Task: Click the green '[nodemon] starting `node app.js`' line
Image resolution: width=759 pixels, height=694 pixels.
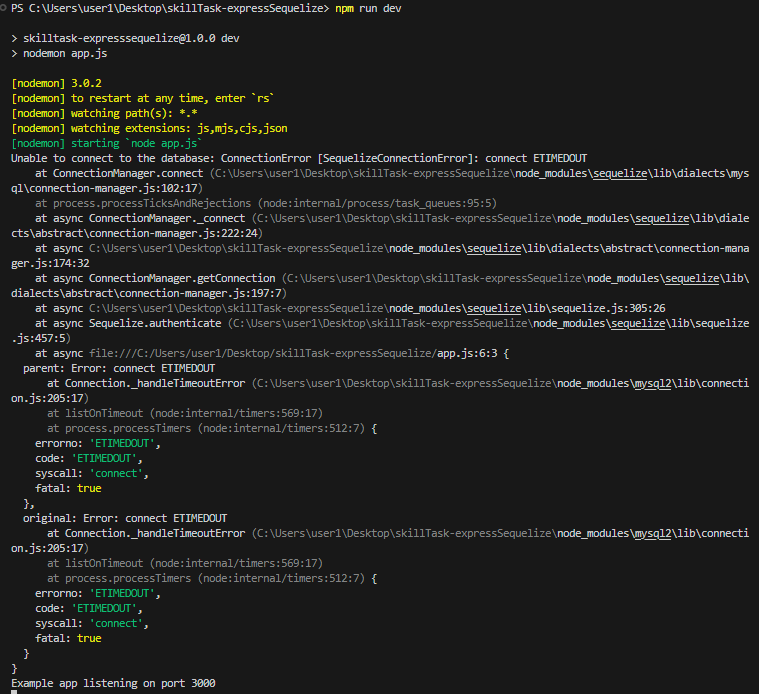Action: [x=107, y=143]
